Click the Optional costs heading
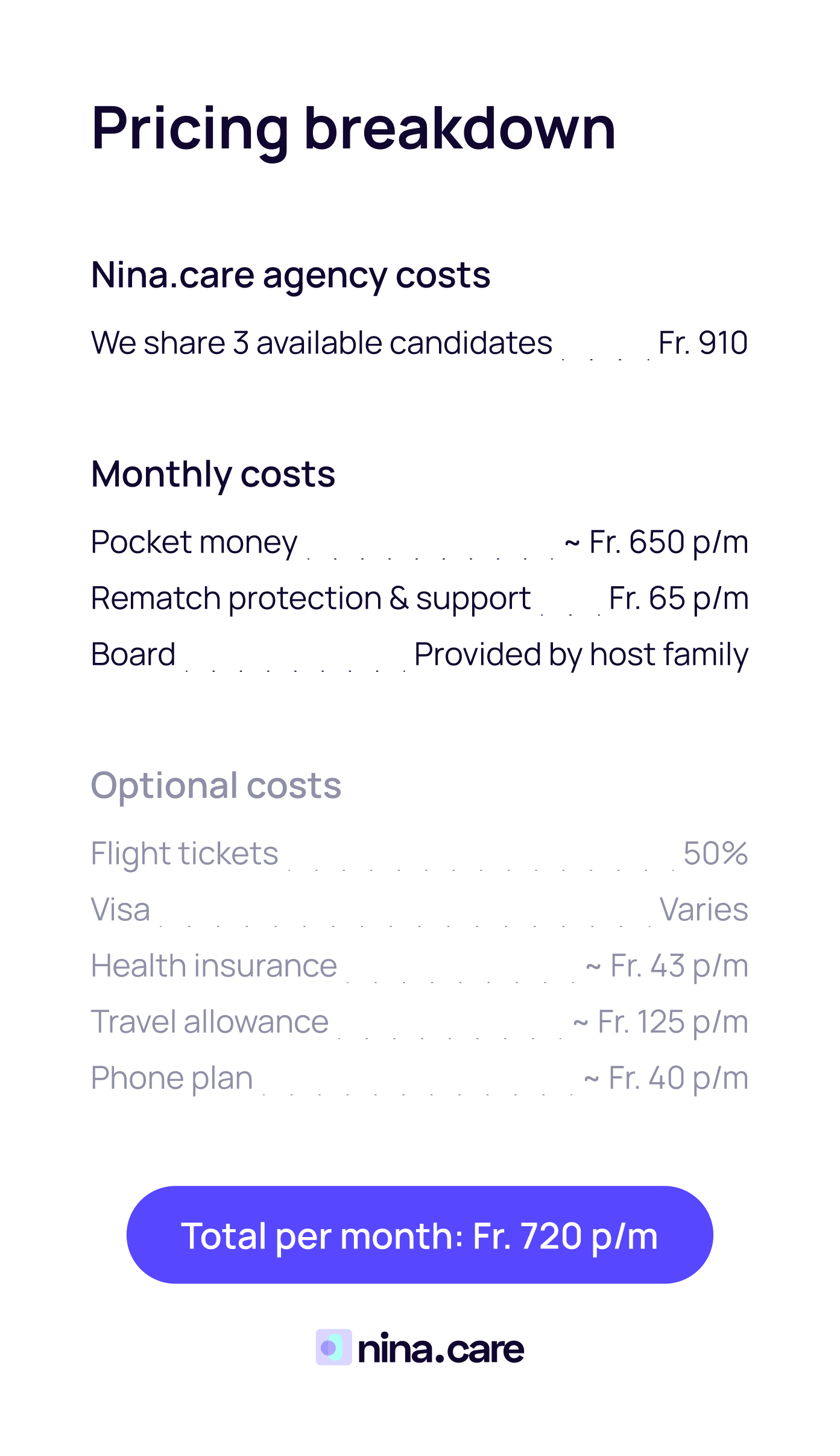 pos(216,785)
